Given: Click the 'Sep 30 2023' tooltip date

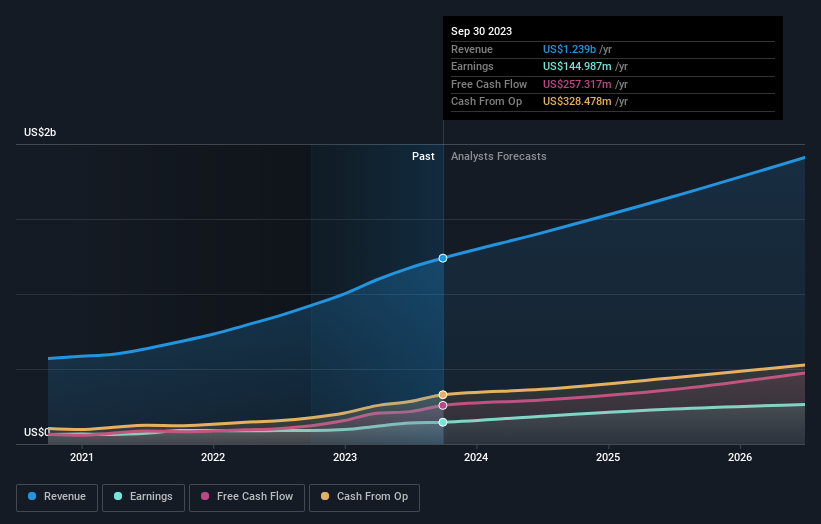Looking at the screenshot, I should click(x=481, y=31).
